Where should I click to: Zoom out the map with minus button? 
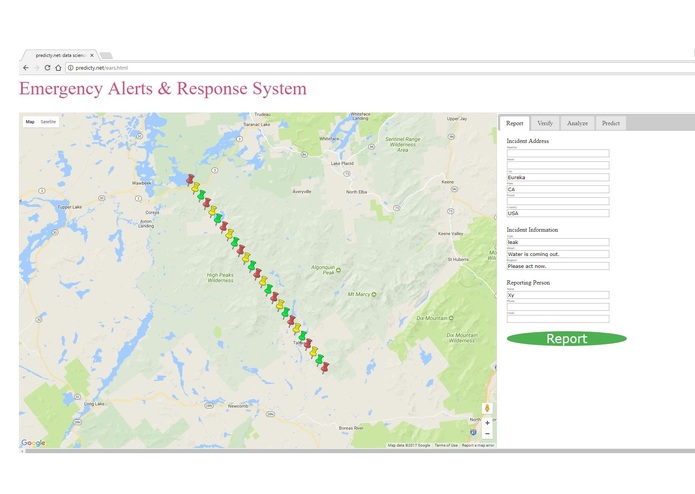[487, 434]
